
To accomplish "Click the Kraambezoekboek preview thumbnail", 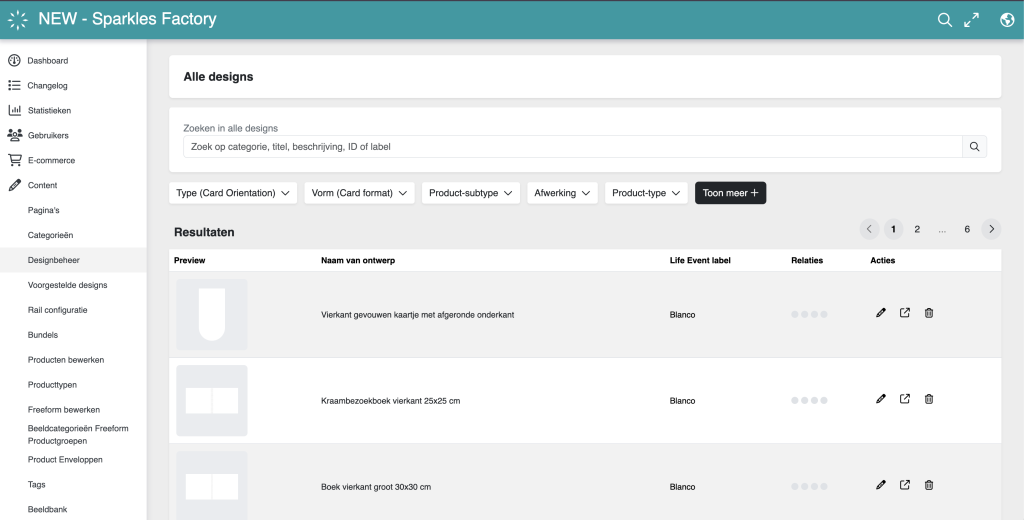I will click(x=212, y=400).
